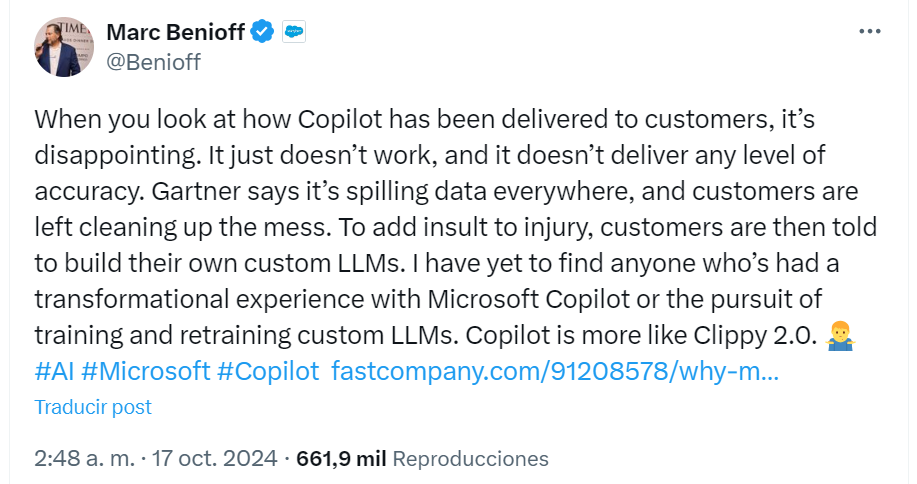Click the 2:48 a. m. timestamp
917x484 pixels.
pos(83,459)
